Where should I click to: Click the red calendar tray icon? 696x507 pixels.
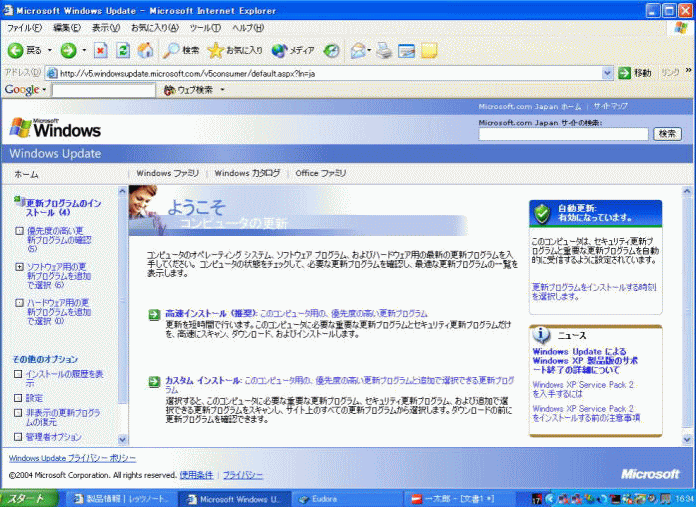point(537,499)
